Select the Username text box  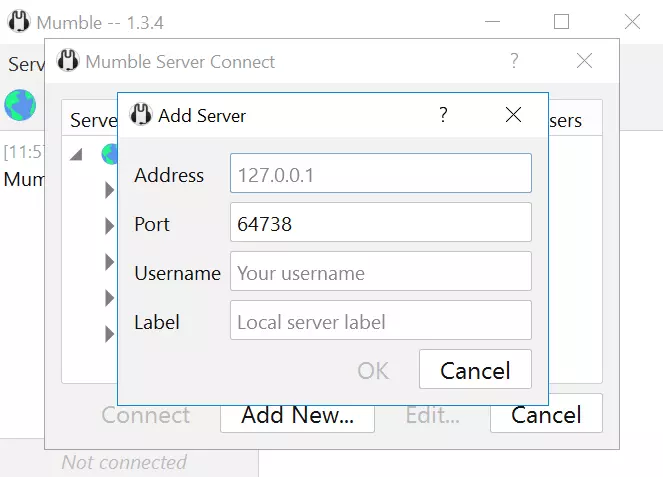tap(380, 273)
